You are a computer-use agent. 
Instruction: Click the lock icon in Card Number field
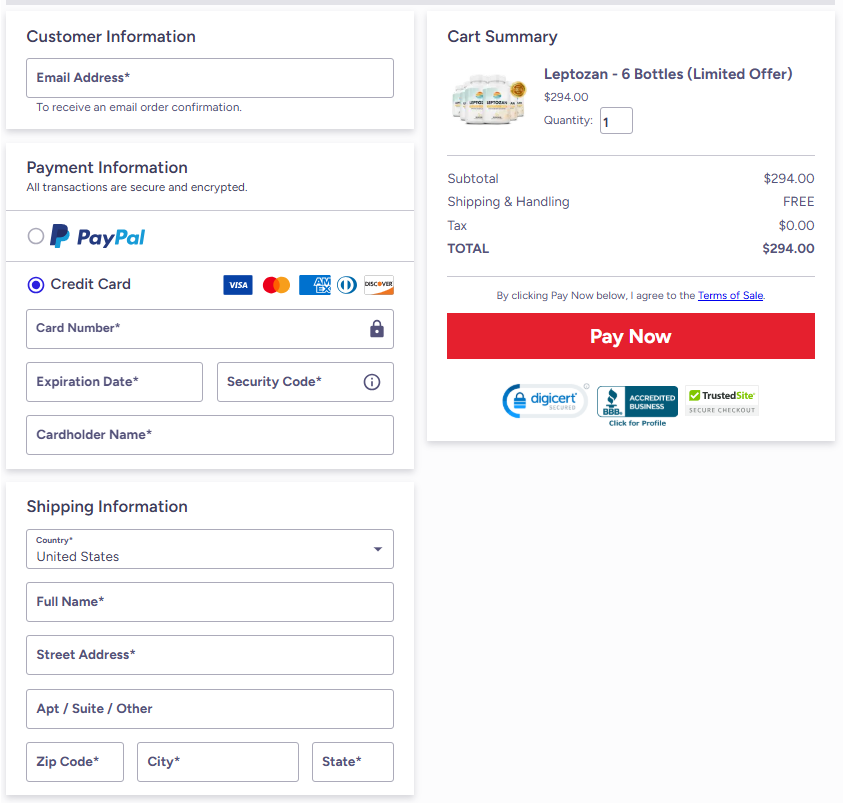pyautogui.click(x=377, y=329)
